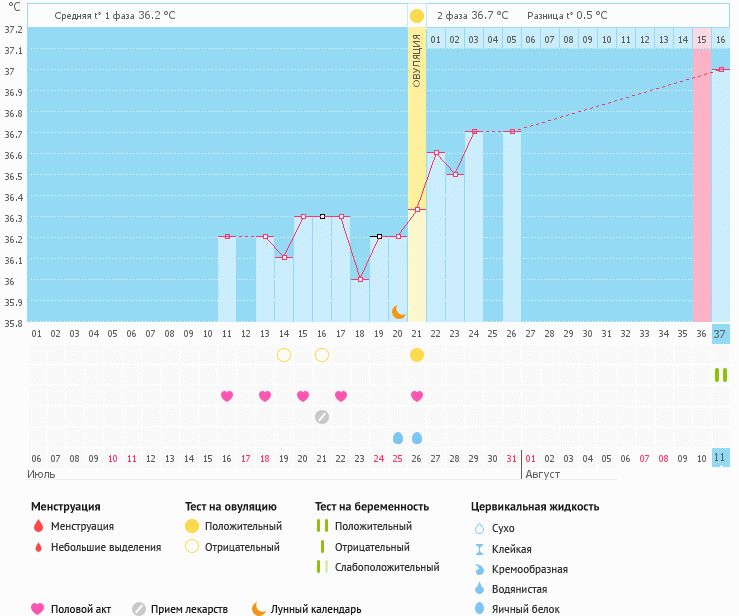Click the highlighted August 11 date cell
Viewport: 739px width, 616px height.
[x=720, y=458]
